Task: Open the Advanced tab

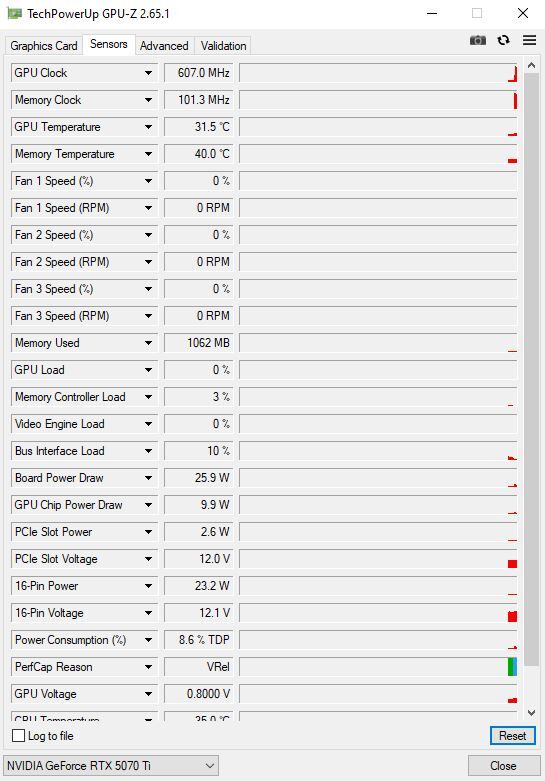Action: tap(164, 46)
